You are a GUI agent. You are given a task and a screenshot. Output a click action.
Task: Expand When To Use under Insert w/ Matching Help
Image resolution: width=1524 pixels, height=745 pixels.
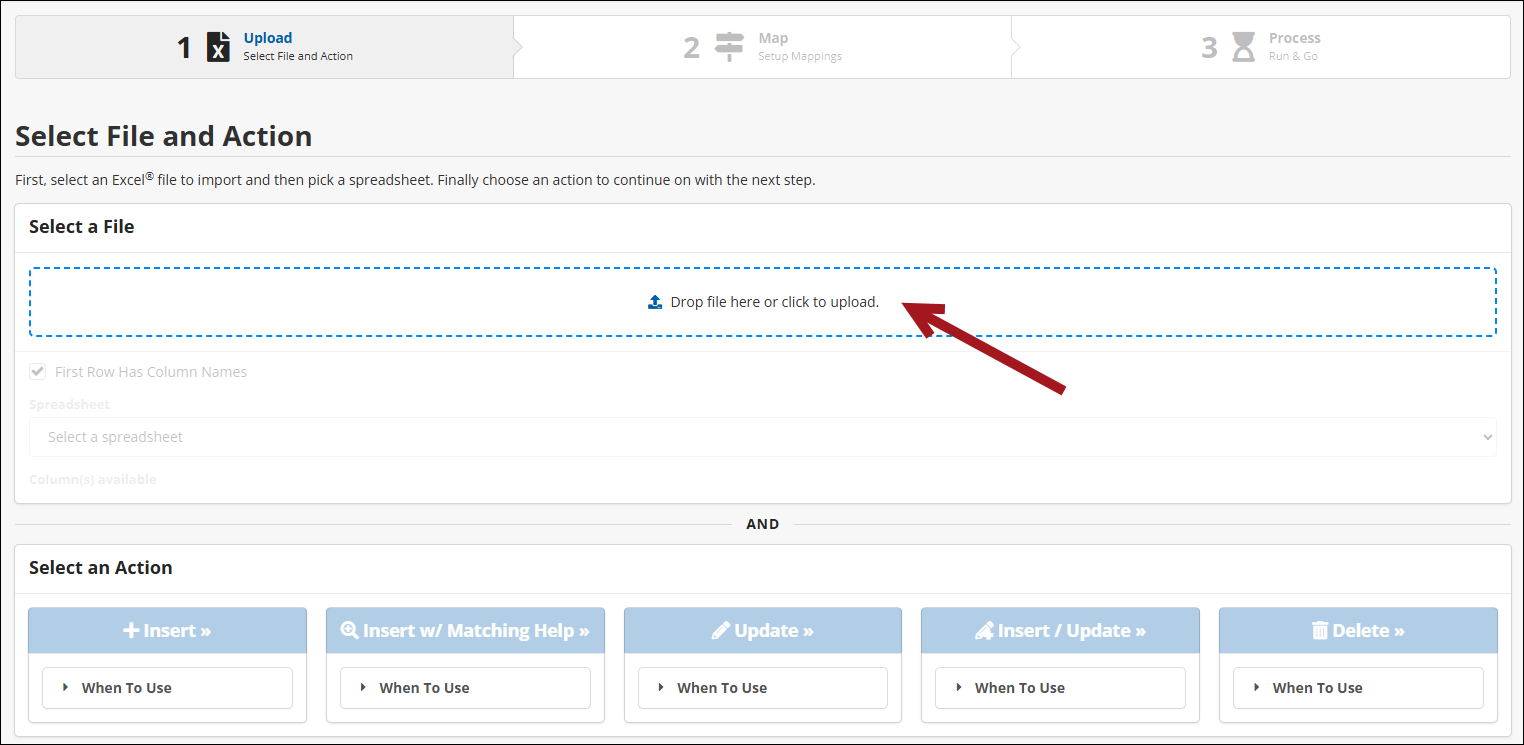tap(465, 688)
